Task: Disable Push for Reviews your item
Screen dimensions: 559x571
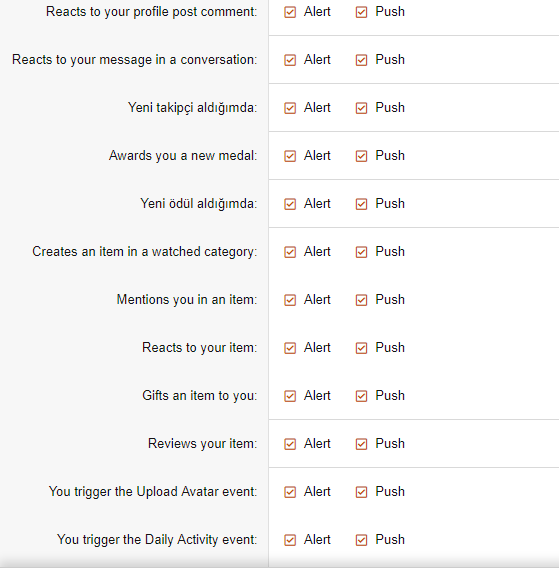Action: click(361, 444)
